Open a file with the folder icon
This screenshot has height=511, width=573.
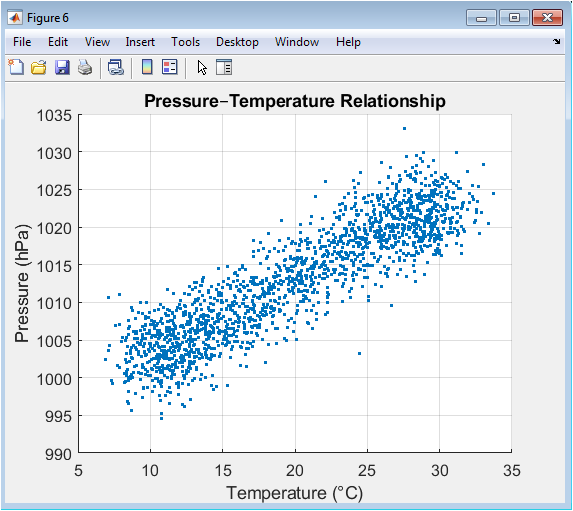(x=39, y=68)
